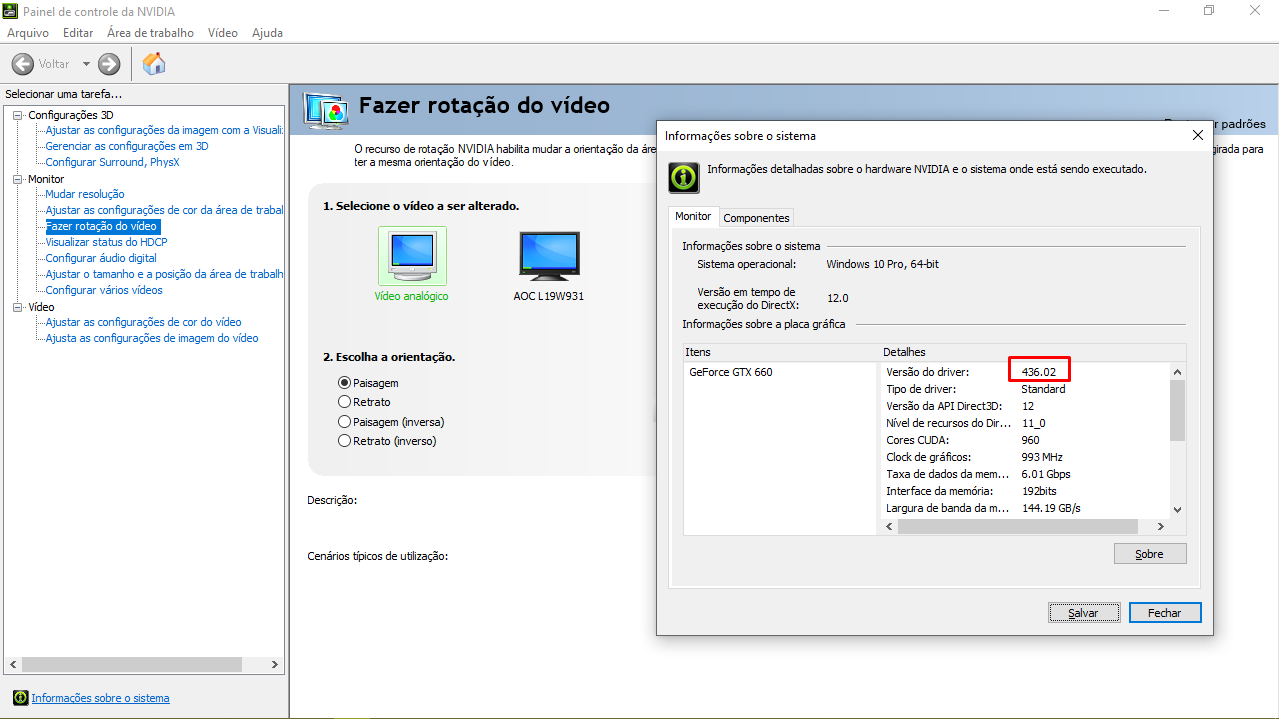Viewport: 1279px width, 719px height.
Task: Click the green forward arrow button
Action: (x=109, y=64)
